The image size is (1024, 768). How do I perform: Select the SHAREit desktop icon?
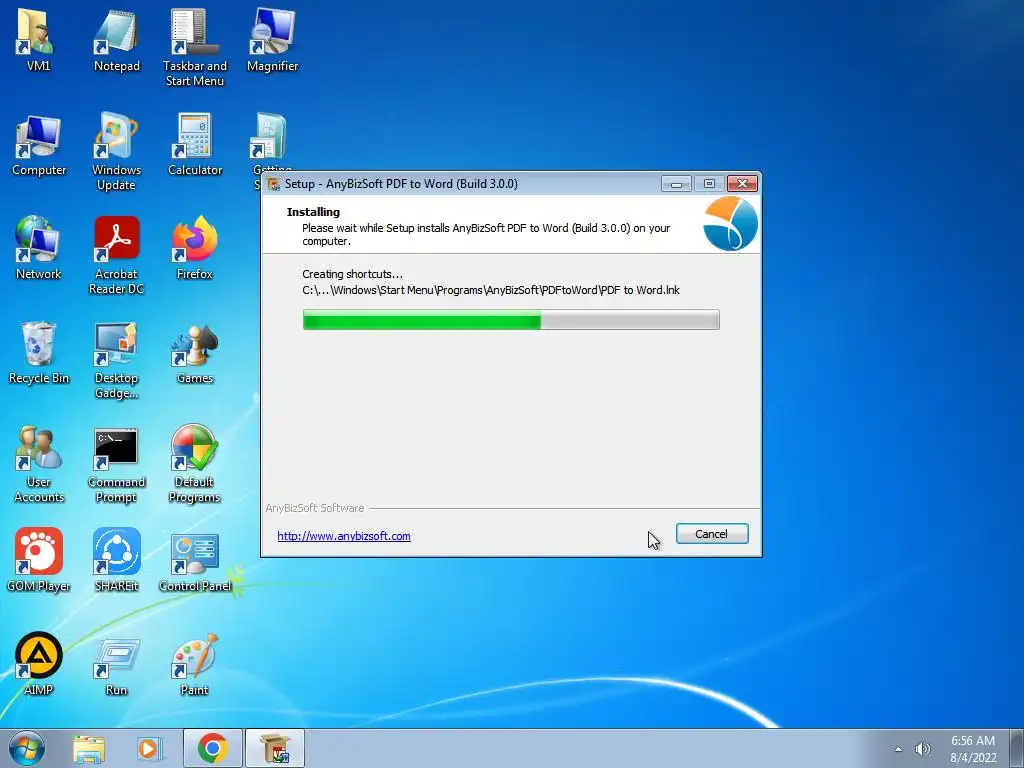click(116, 560)
